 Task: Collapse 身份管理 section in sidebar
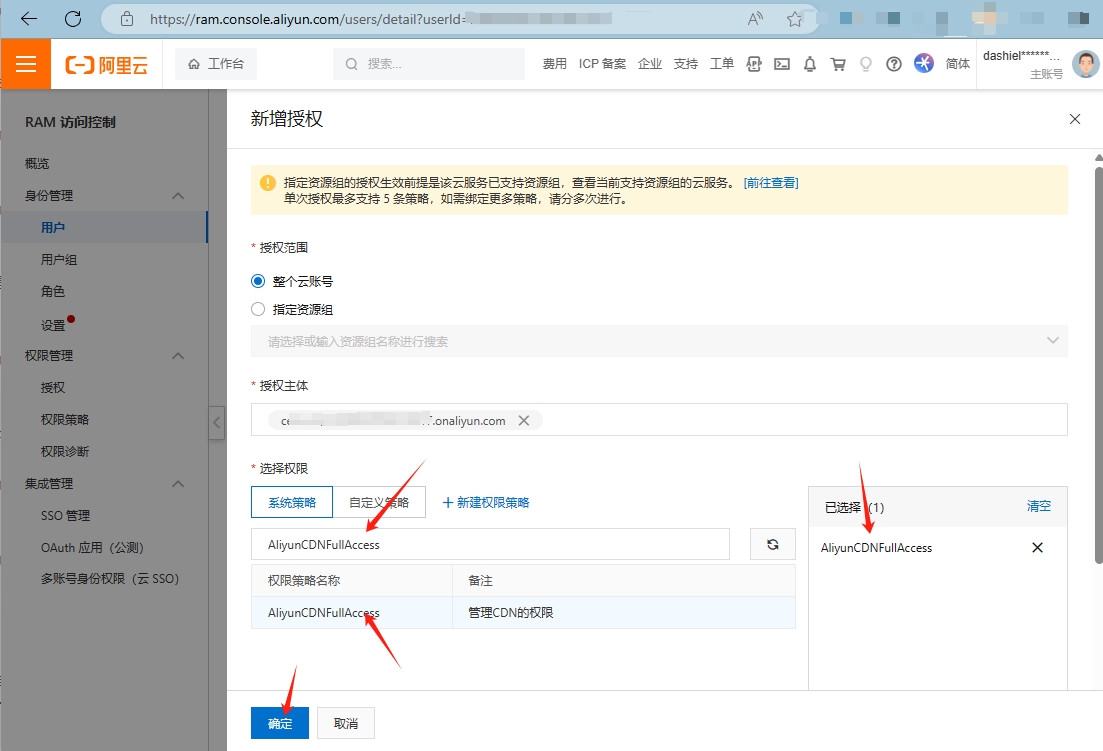click(178, 196)
